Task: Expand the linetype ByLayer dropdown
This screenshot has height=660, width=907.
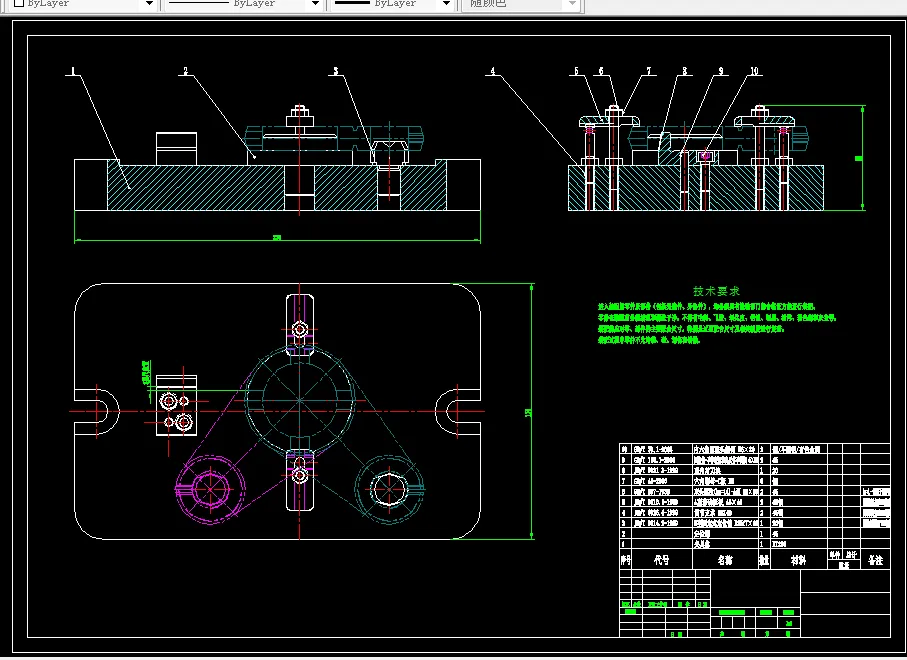Action: (314, 4)
